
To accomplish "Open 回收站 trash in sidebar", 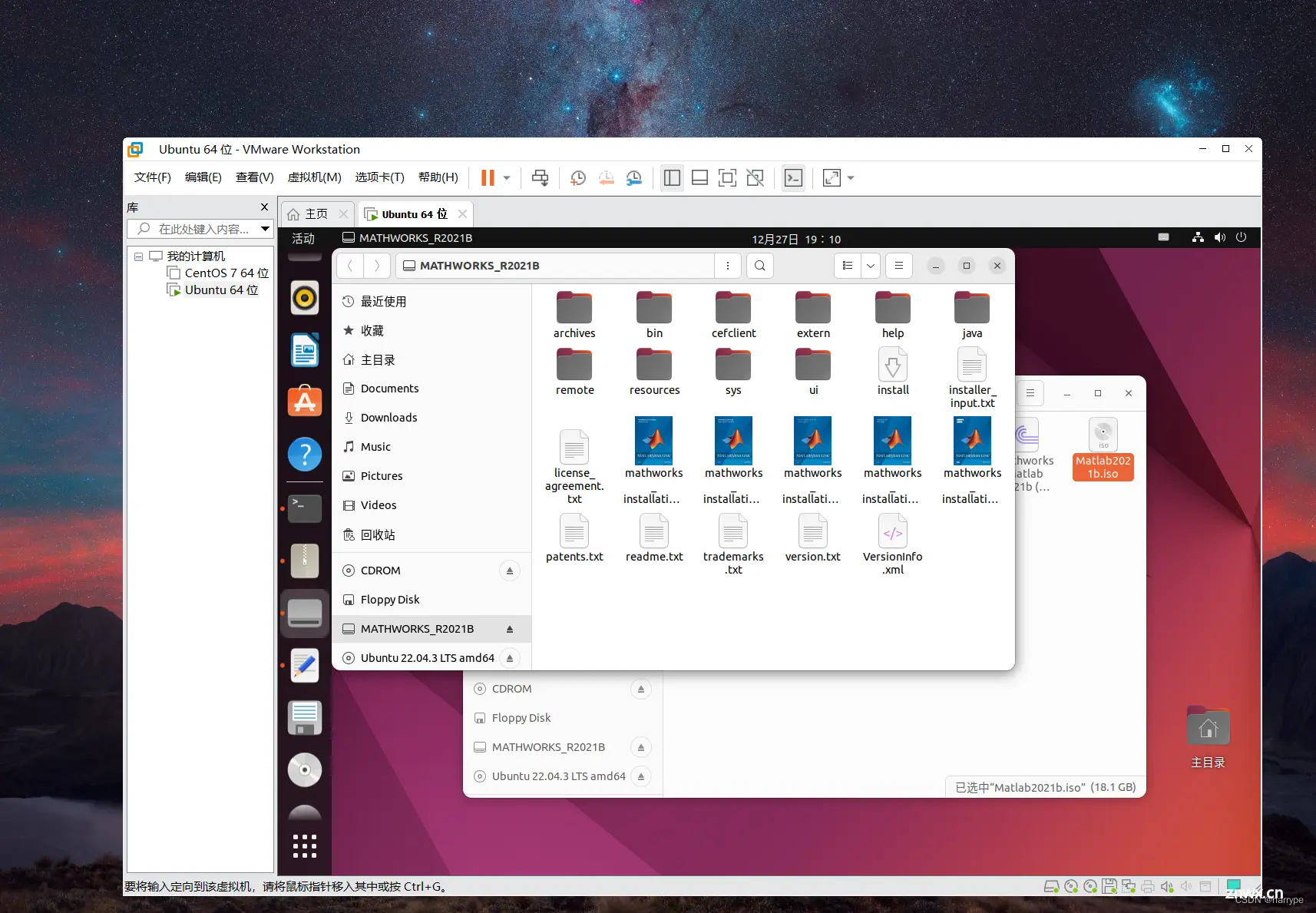I will click(432, 535).
